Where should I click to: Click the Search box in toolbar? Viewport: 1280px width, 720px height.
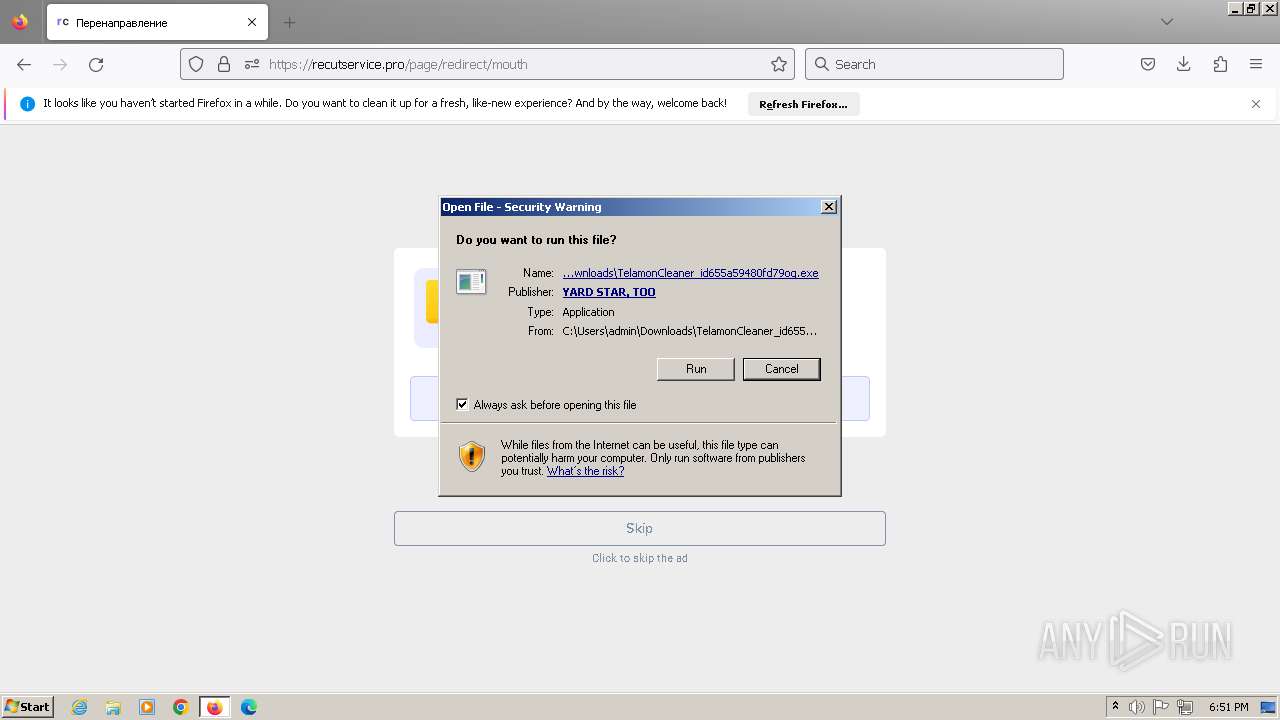934,64
